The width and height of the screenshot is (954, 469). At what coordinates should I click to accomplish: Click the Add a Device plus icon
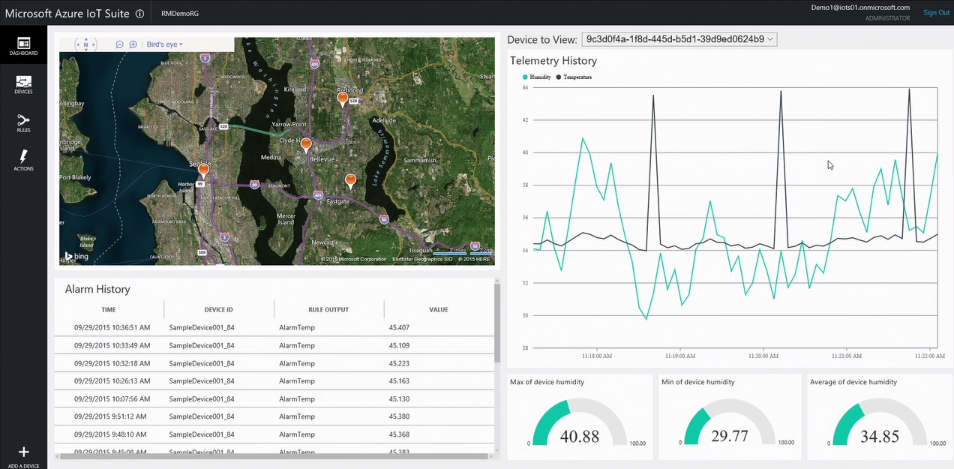coord(23,453)
